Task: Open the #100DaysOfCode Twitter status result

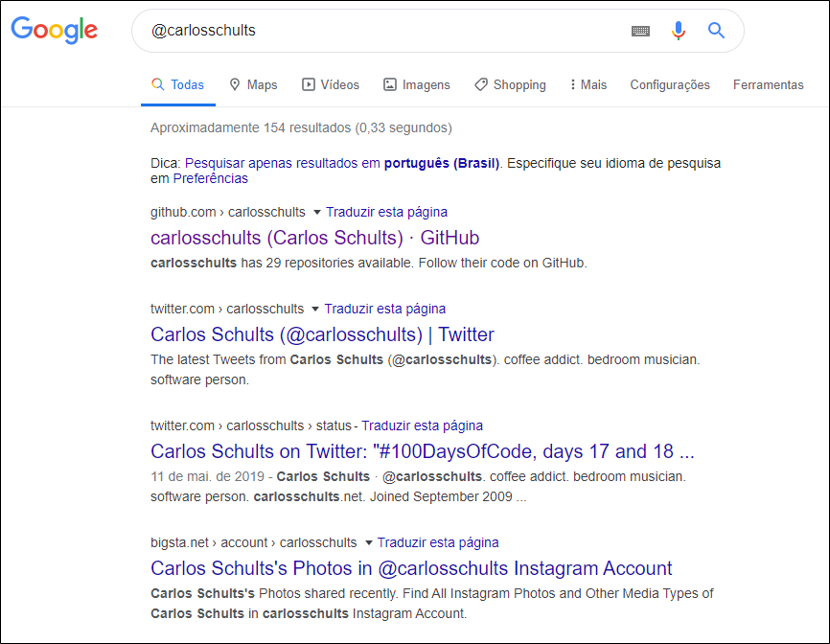Action: coord(422,451)
